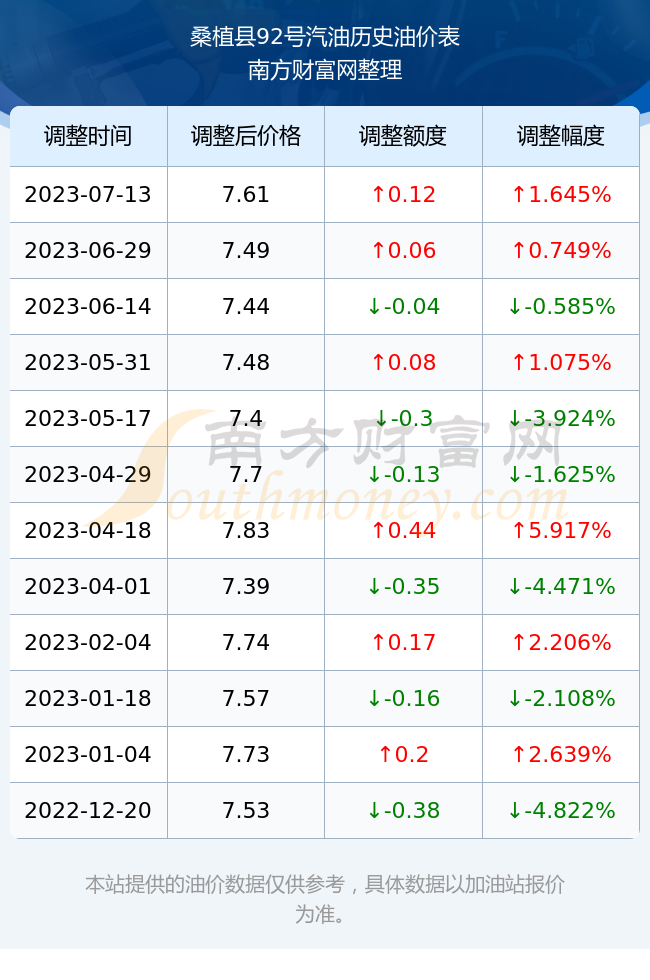
Task: Click the ↓-3.924% percentage cell
Action: (561, 418)
